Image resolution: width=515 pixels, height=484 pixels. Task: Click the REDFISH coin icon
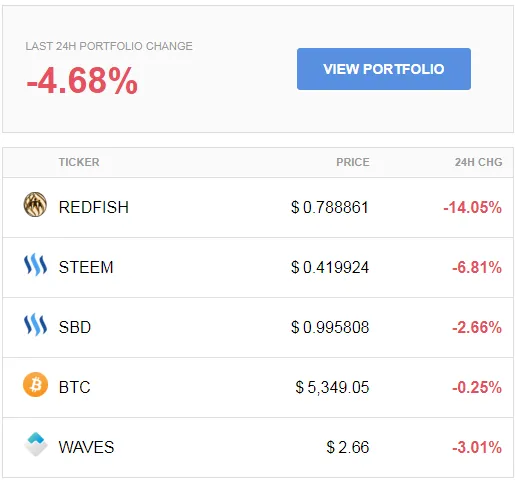(35, 205)
